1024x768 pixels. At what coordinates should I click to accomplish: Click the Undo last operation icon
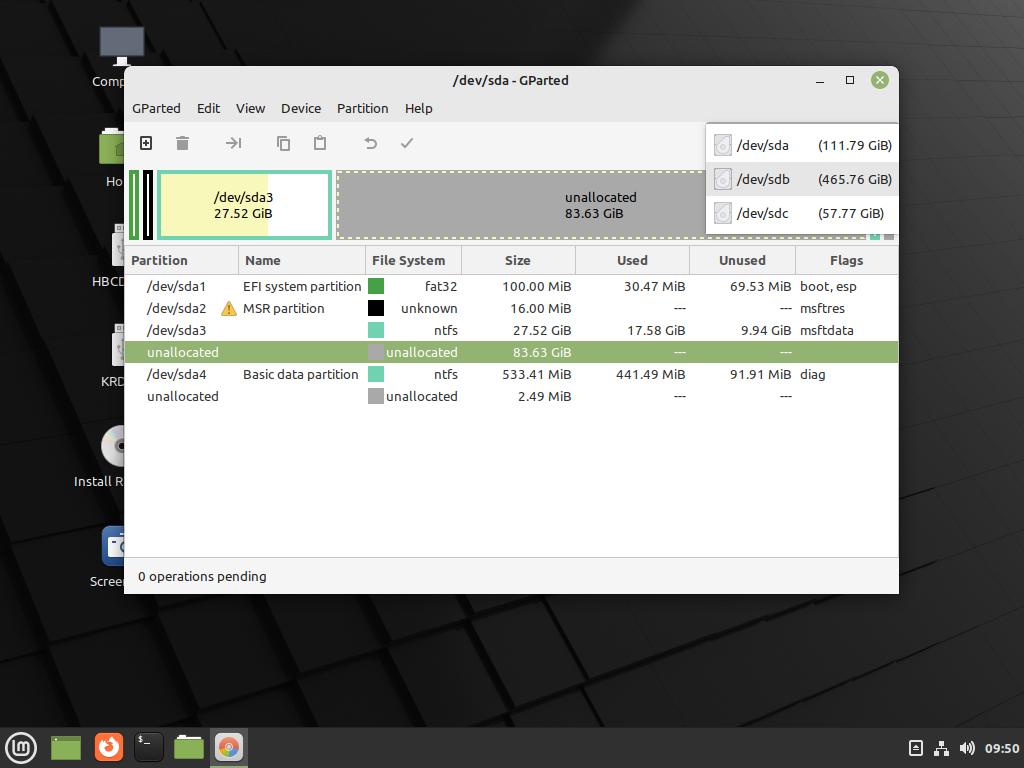point(370,143)
